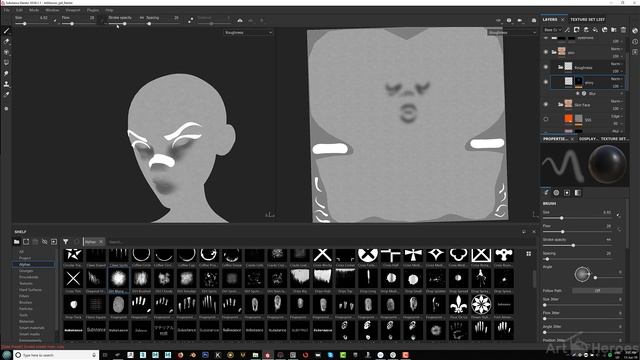The height and width of the screenshot is (360, 640).
Task: Toggle visibility of the glossy layer
Action: point(546,82)
